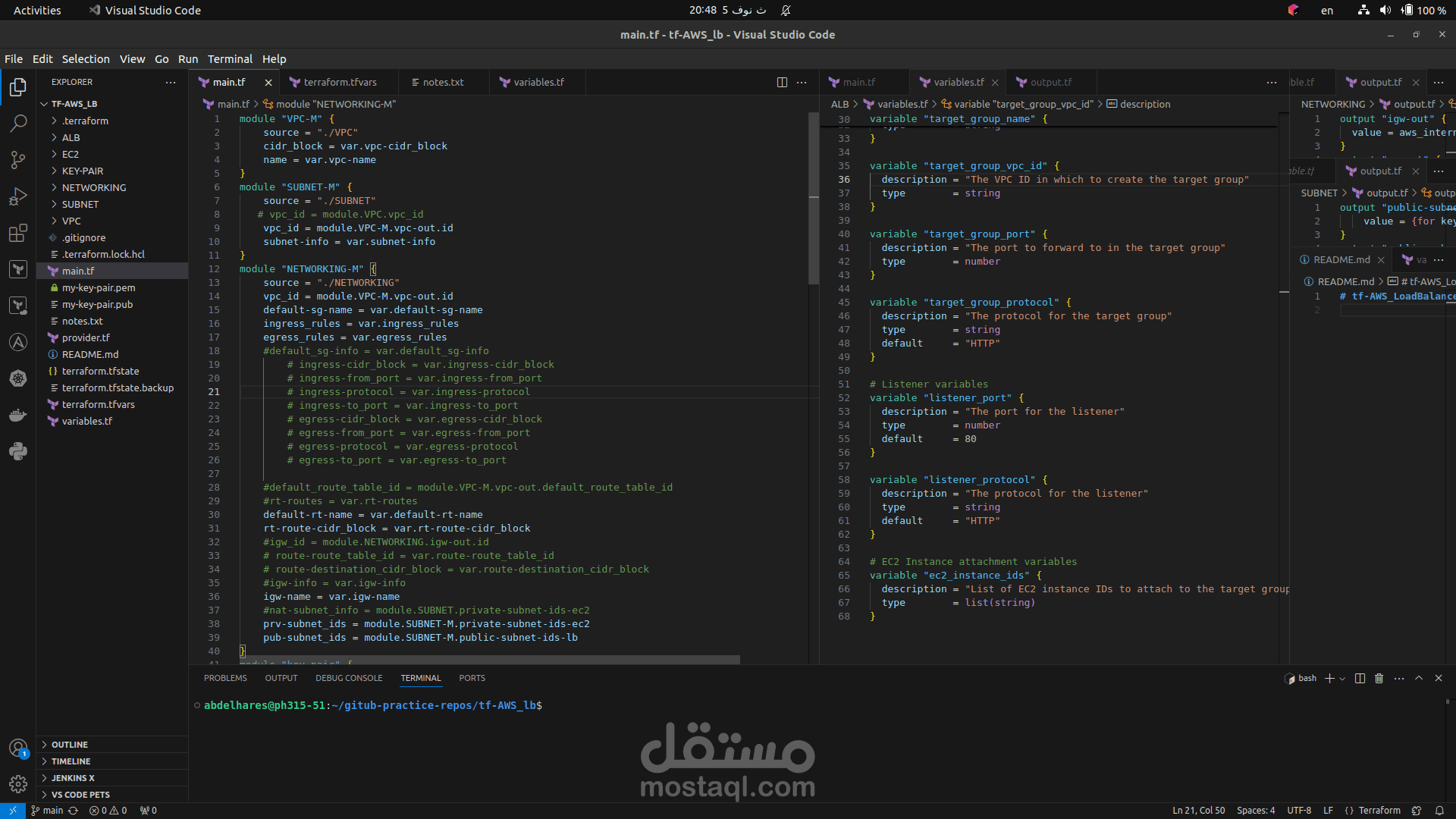This screenshot has height=819, width=1456.
Task: Open Manage settings gear icon
Action: (x=18, y=783)
